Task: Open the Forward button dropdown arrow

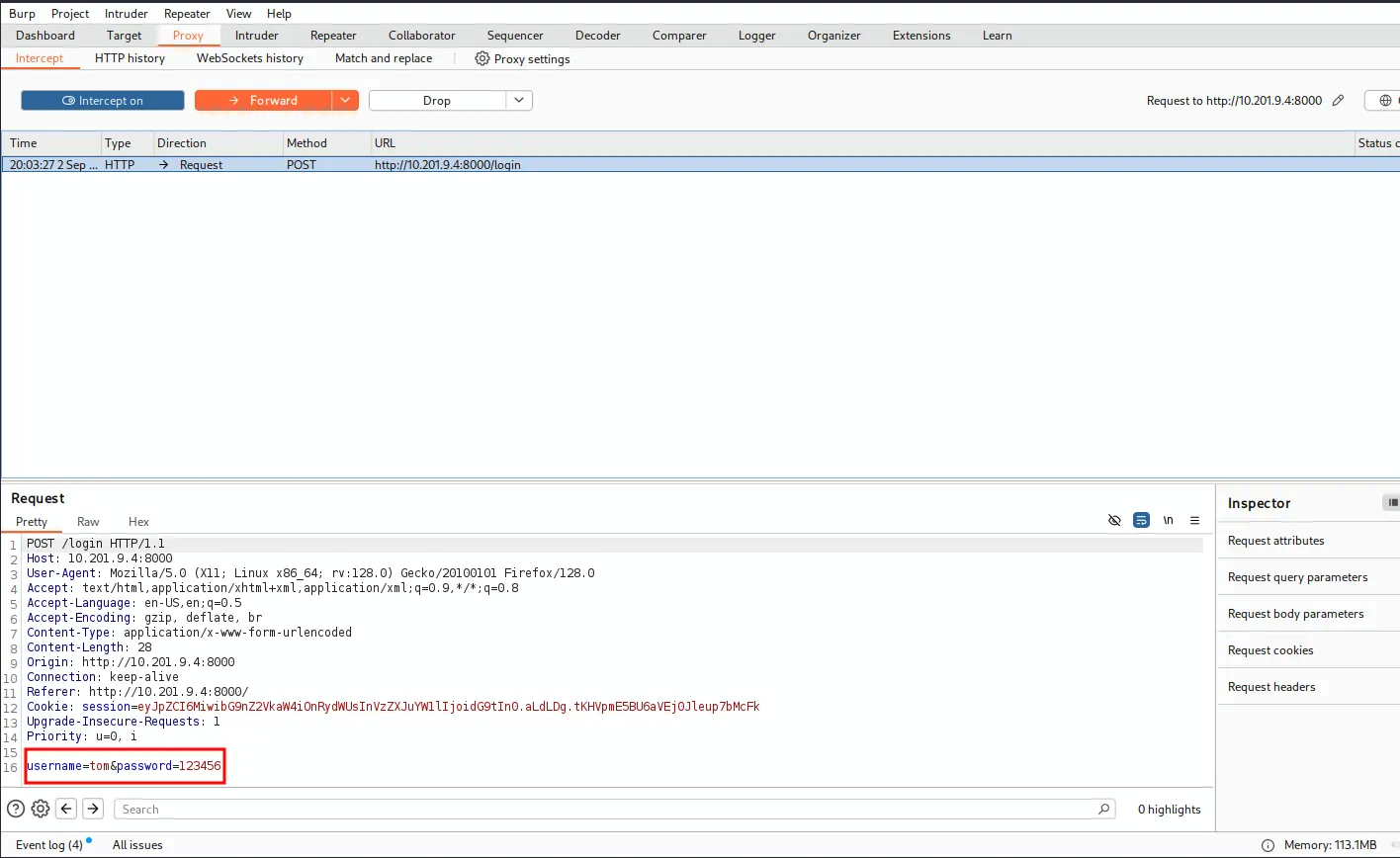Action: (345, 101)
